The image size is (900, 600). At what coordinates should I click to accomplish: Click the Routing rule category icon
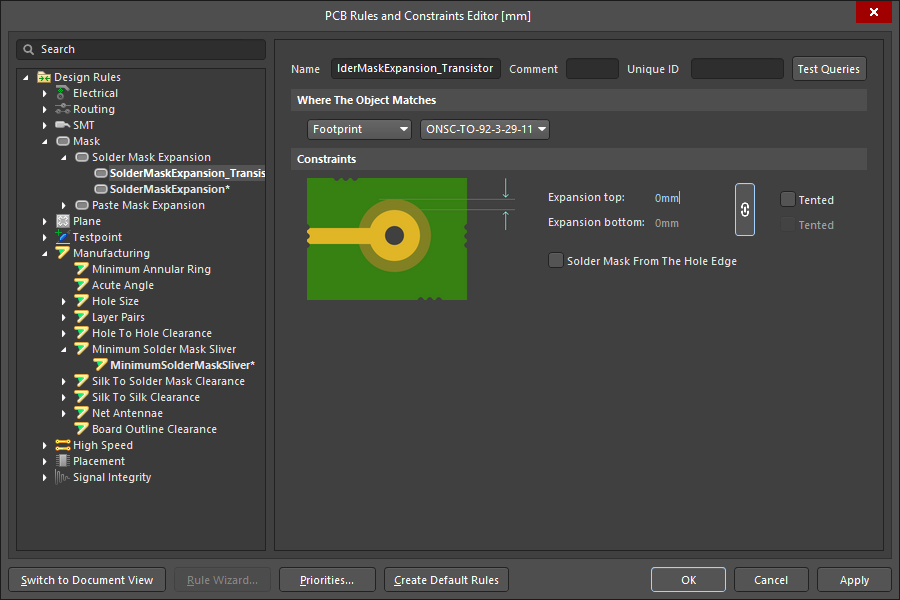[x=63, y=109]
